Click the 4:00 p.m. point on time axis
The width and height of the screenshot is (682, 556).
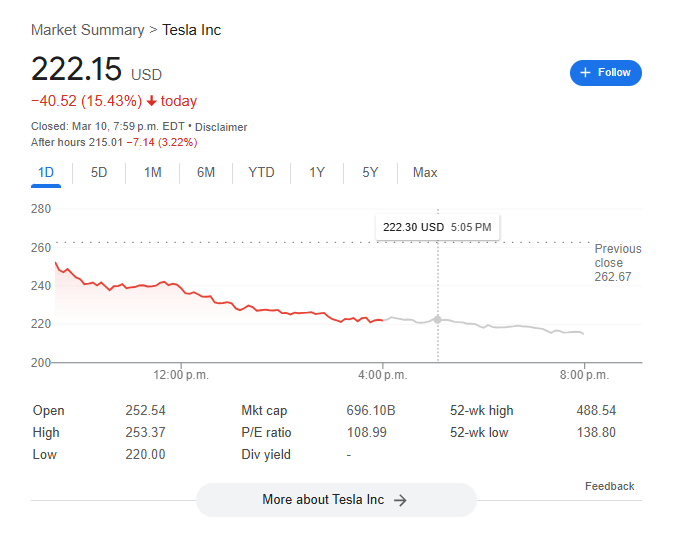point(383,375)
